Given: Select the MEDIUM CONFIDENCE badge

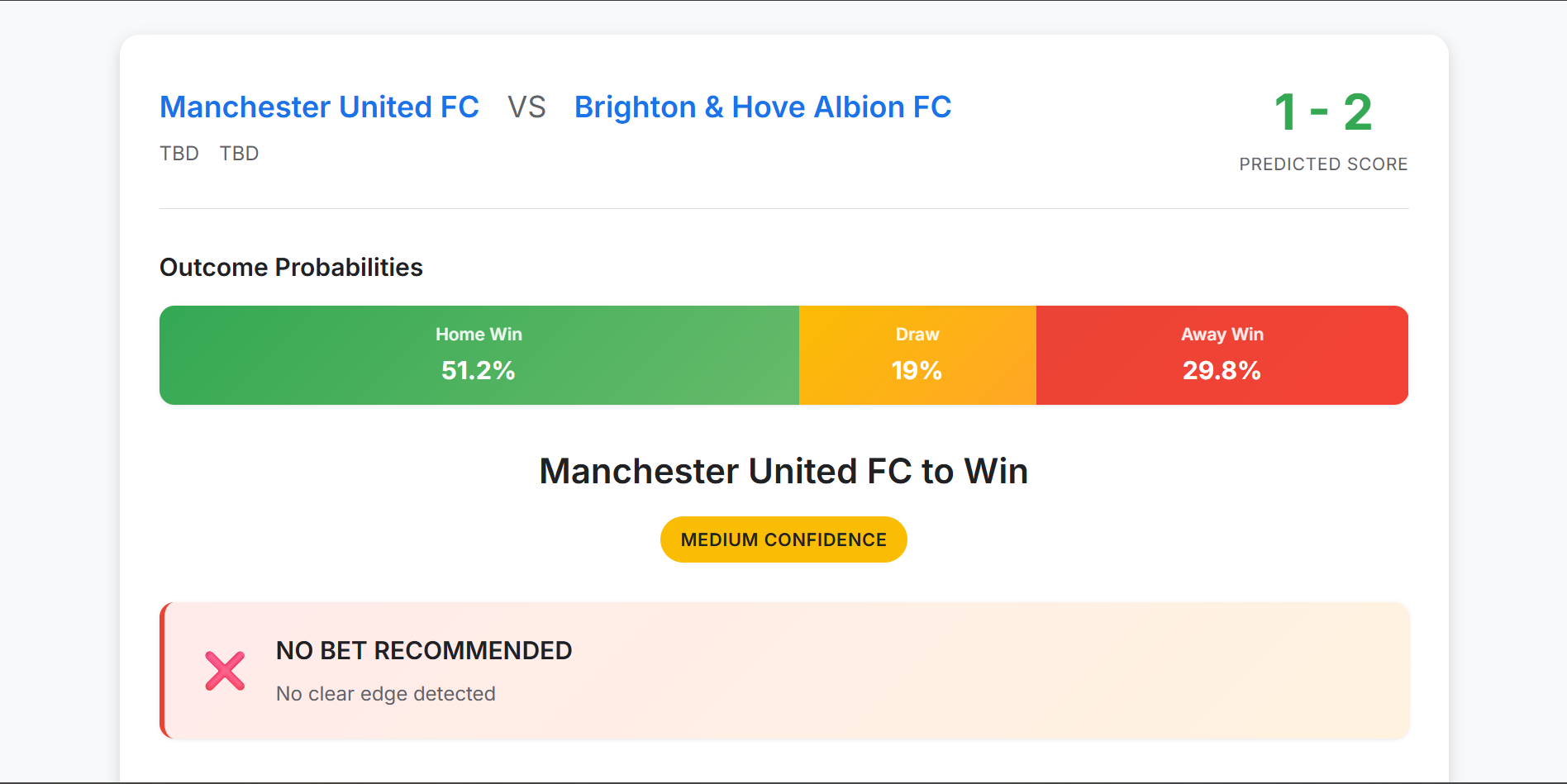Looking at the screenshot, I should [x=783, y=539].
